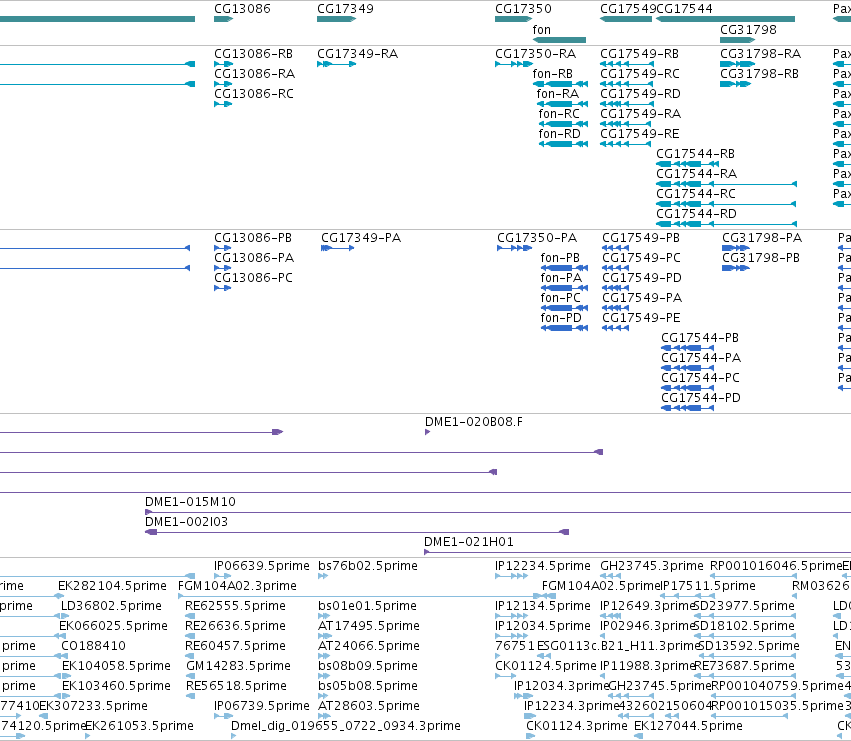This screenshot has height=741, width=851.
Task: Click the CG17350 gene label
Action: [x=523, y=9]
